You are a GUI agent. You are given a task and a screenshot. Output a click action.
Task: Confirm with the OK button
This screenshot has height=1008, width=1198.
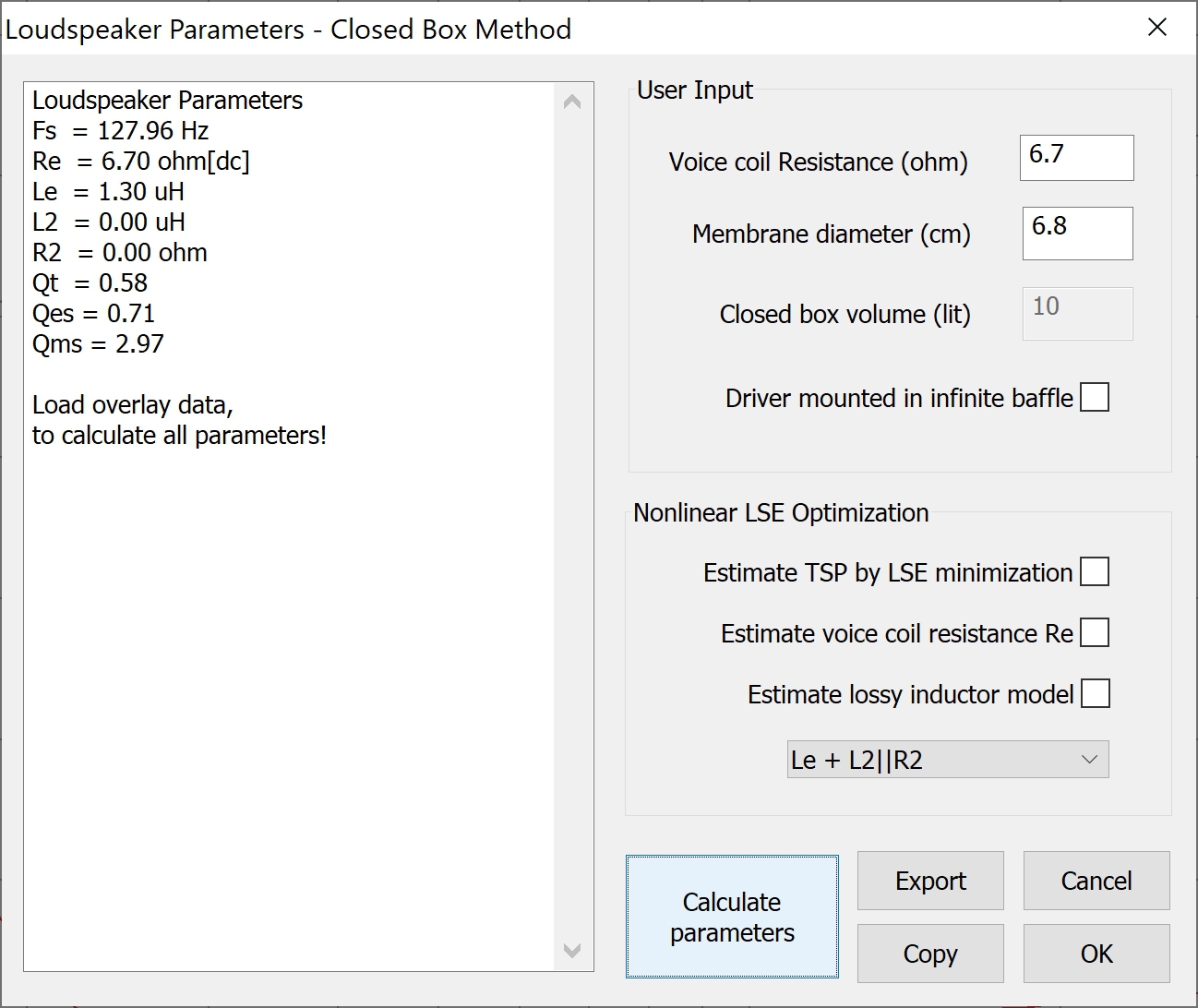point(1096,954)
